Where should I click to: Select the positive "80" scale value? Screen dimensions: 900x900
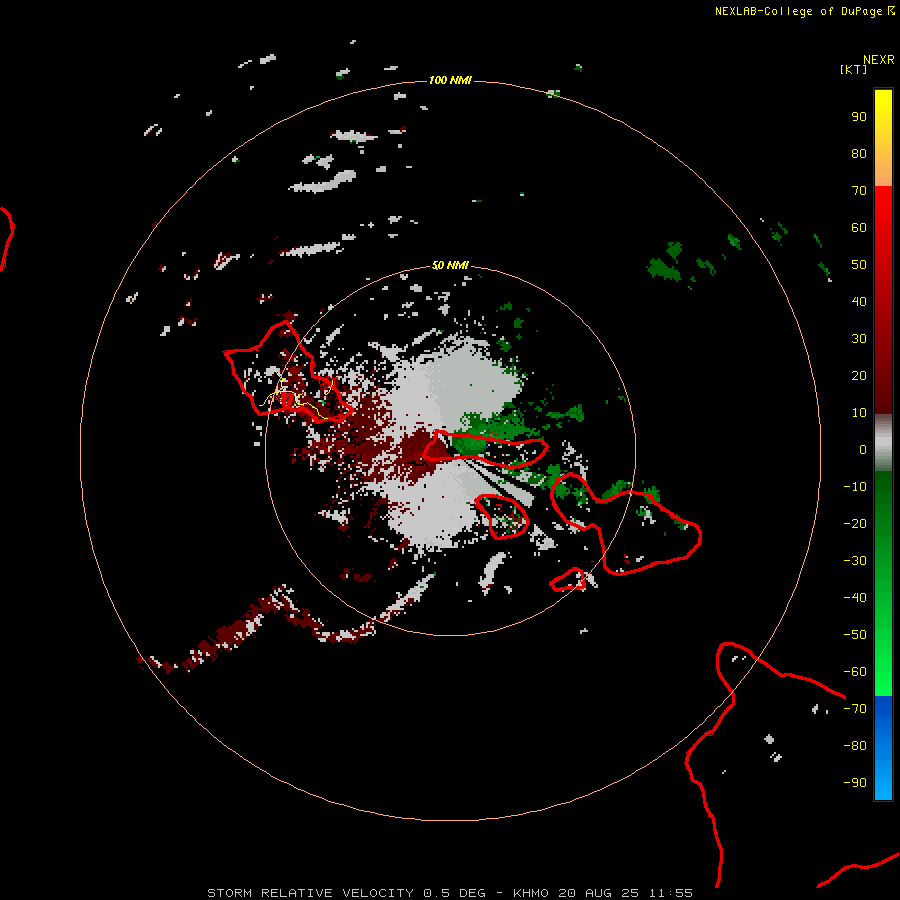coord(859,154)
